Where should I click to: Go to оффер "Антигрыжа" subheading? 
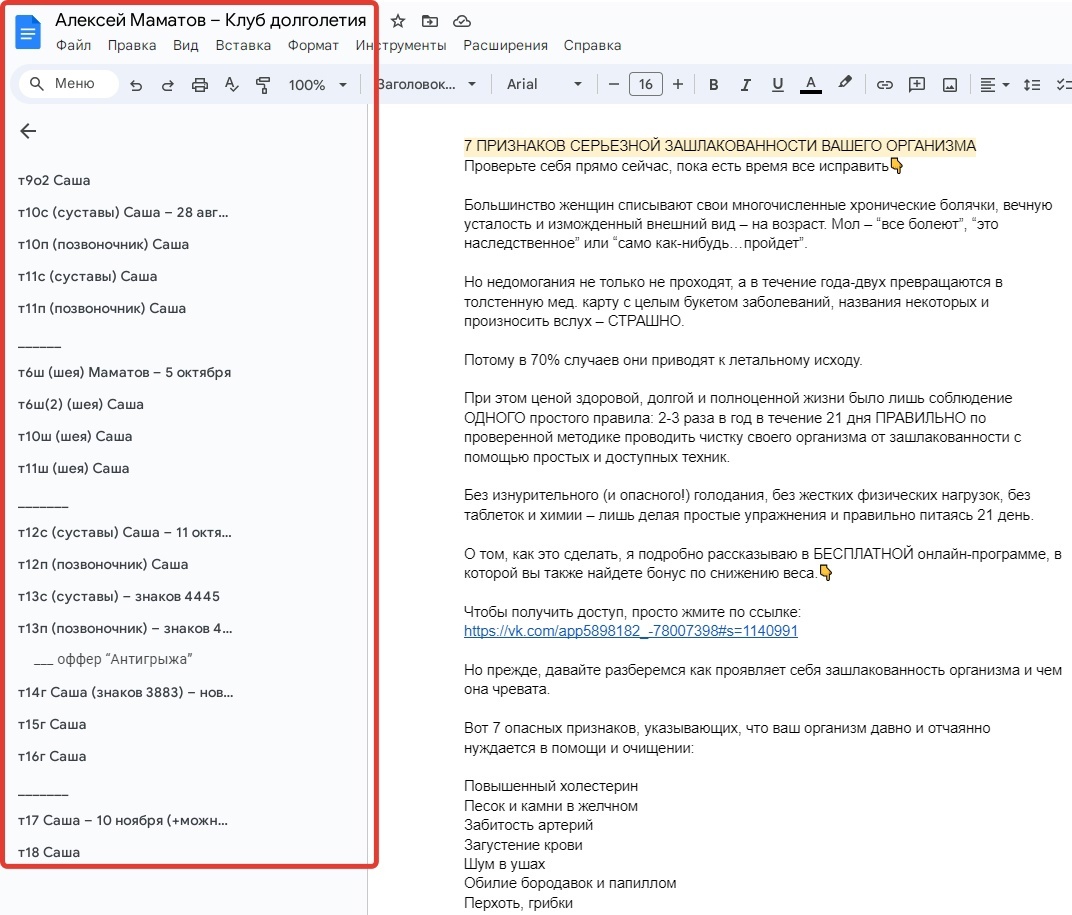click(113, 659)
